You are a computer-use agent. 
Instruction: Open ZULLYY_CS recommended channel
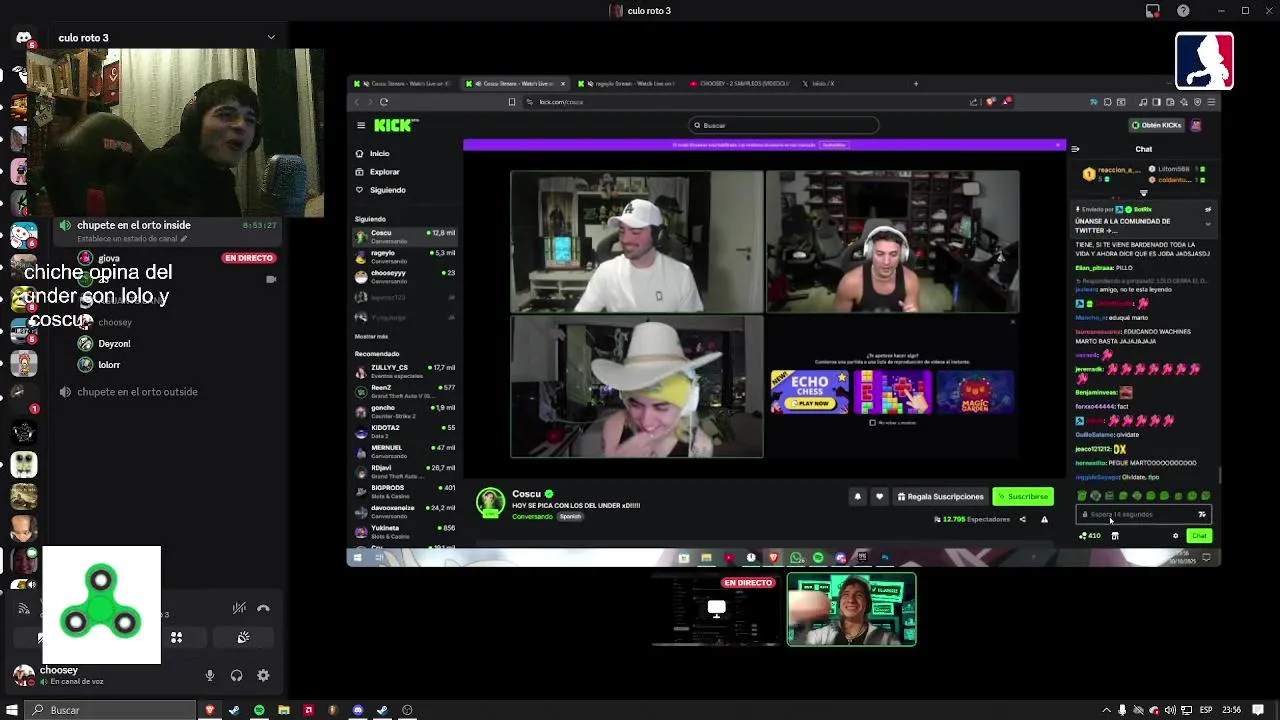coord(405,371)
